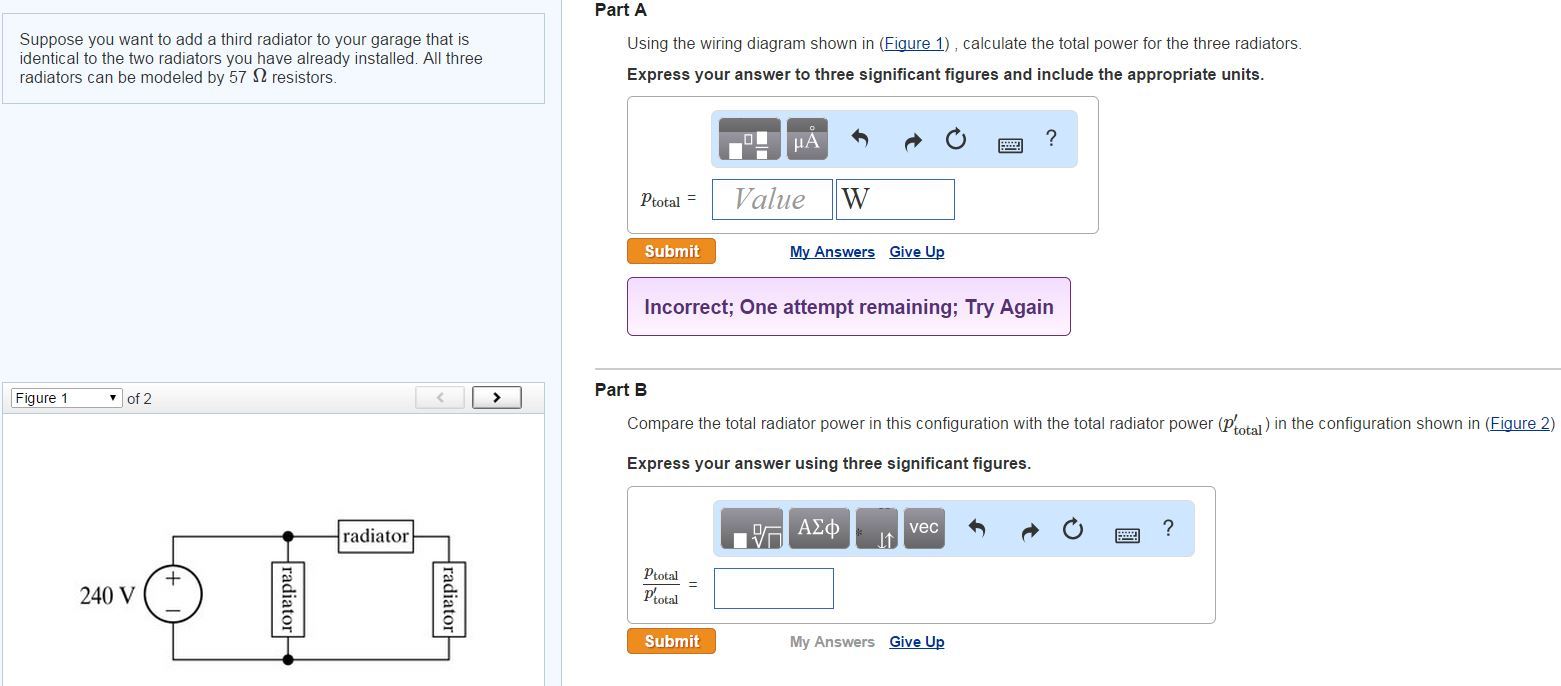
Task: Expand the Figure 1 selector dropdown
Action: click(x=66, y=398)
